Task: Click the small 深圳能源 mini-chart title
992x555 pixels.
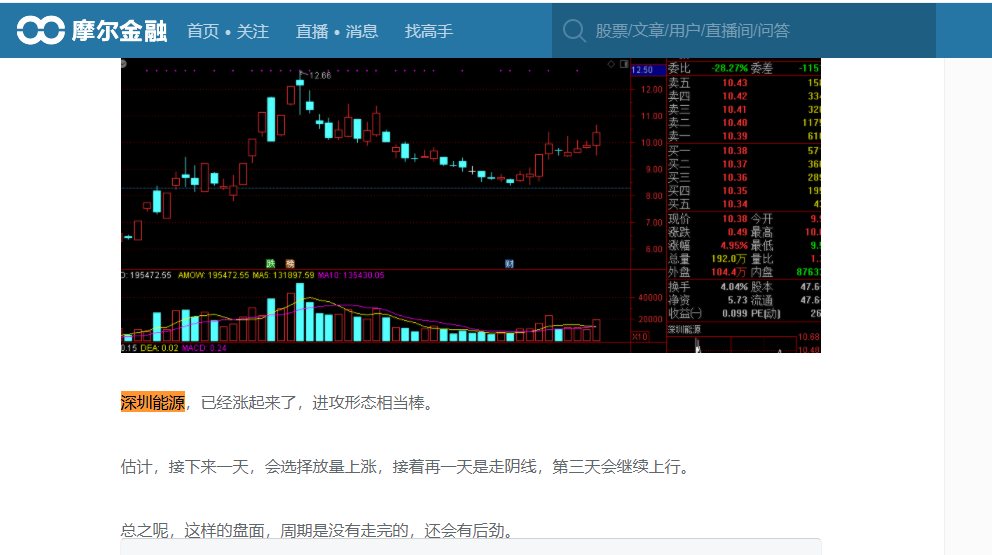Action: click(x=684, y=330)
